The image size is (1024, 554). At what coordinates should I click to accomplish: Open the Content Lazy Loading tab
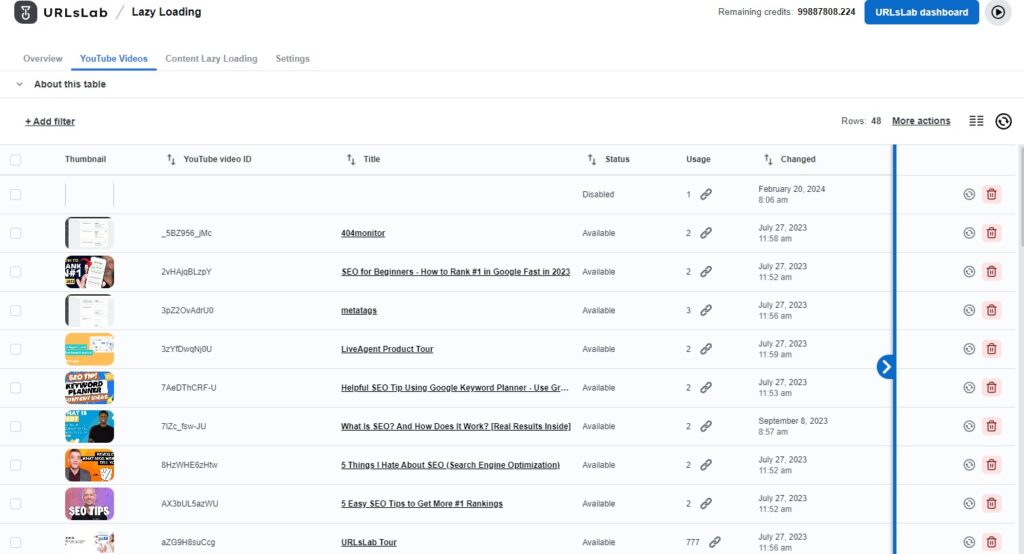(211, 59)
